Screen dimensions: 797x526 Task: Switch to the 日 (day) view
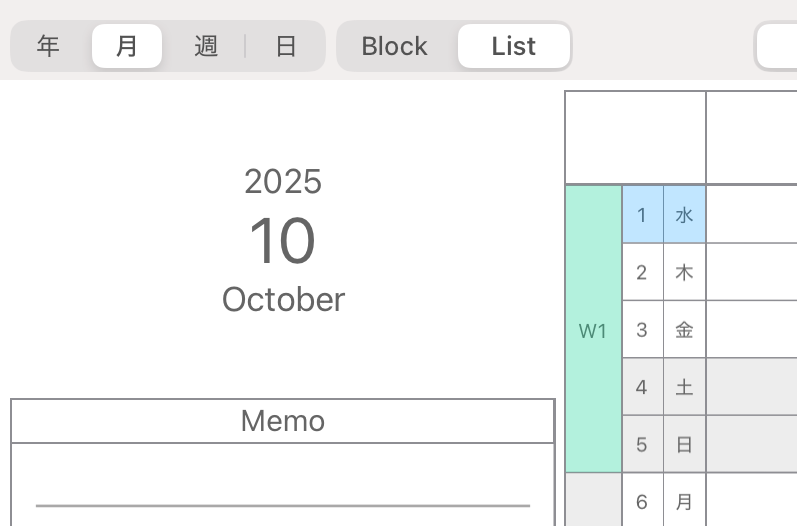(286, 46)
